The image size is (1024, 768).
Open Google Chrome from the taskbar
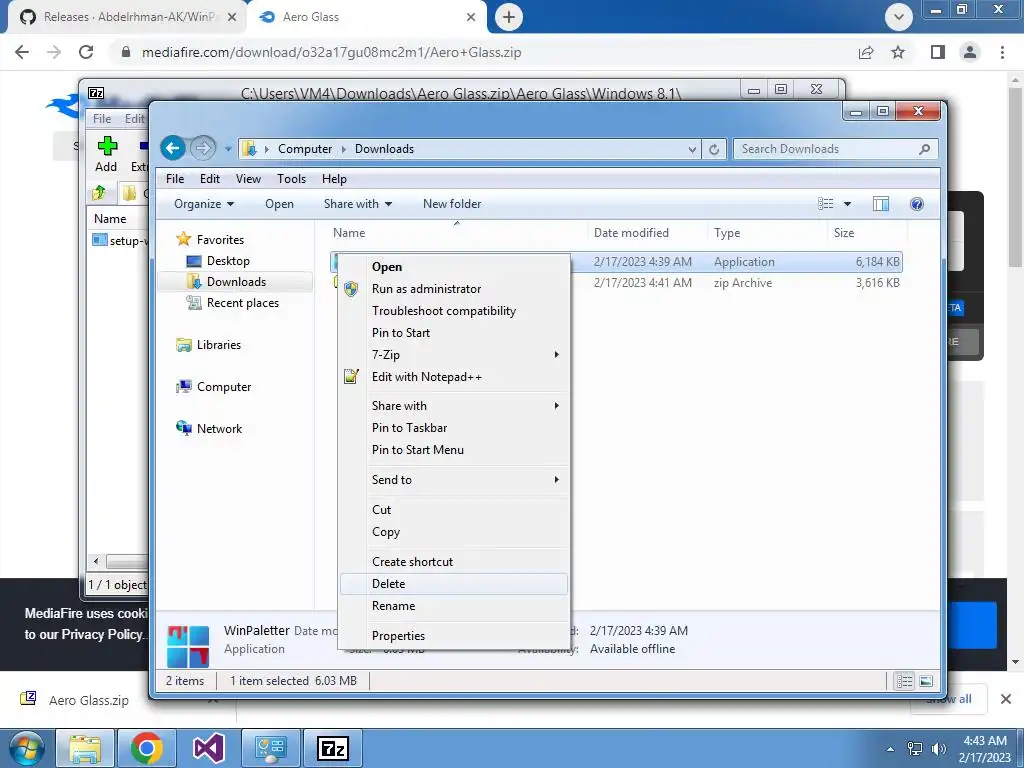[x=146, y=748]
